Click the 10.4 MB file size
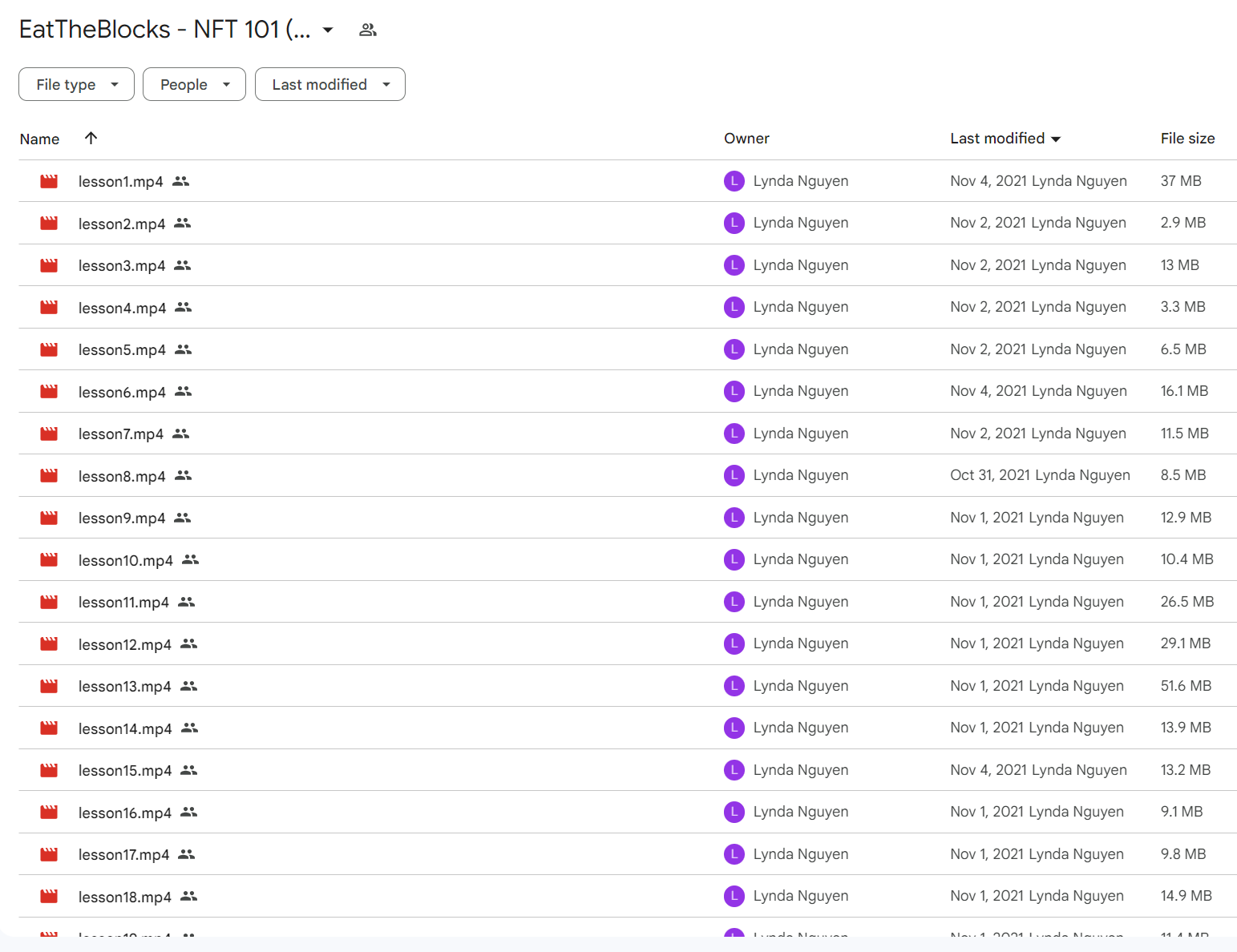 pyautogui.click(x=1187, y=559)
